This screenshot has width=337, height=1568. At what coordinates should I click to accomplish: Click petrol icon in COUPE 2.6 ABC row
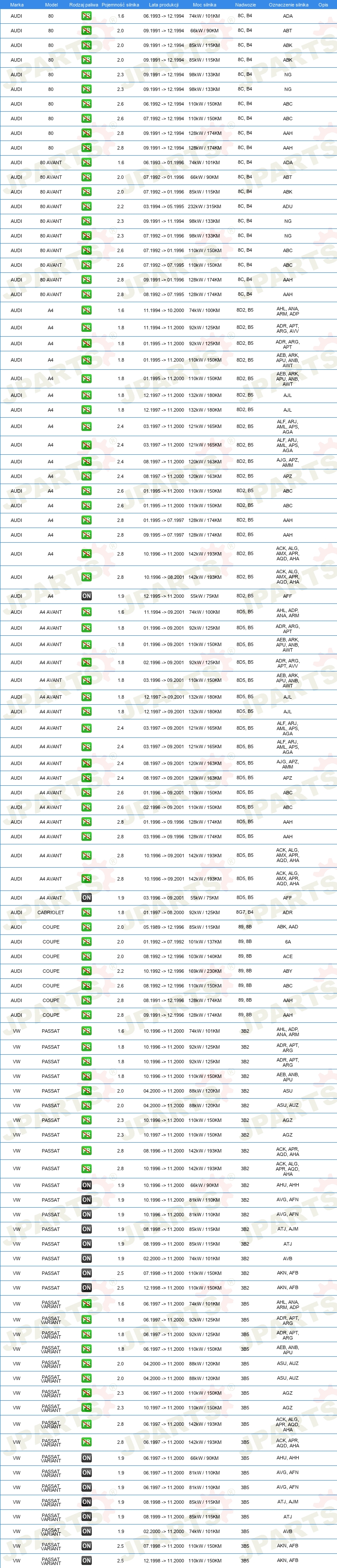coord(86,985)
